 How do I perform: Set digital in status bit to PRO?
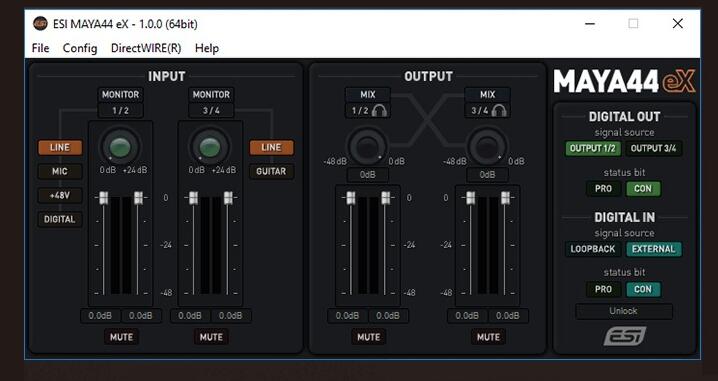pos(604,289)
